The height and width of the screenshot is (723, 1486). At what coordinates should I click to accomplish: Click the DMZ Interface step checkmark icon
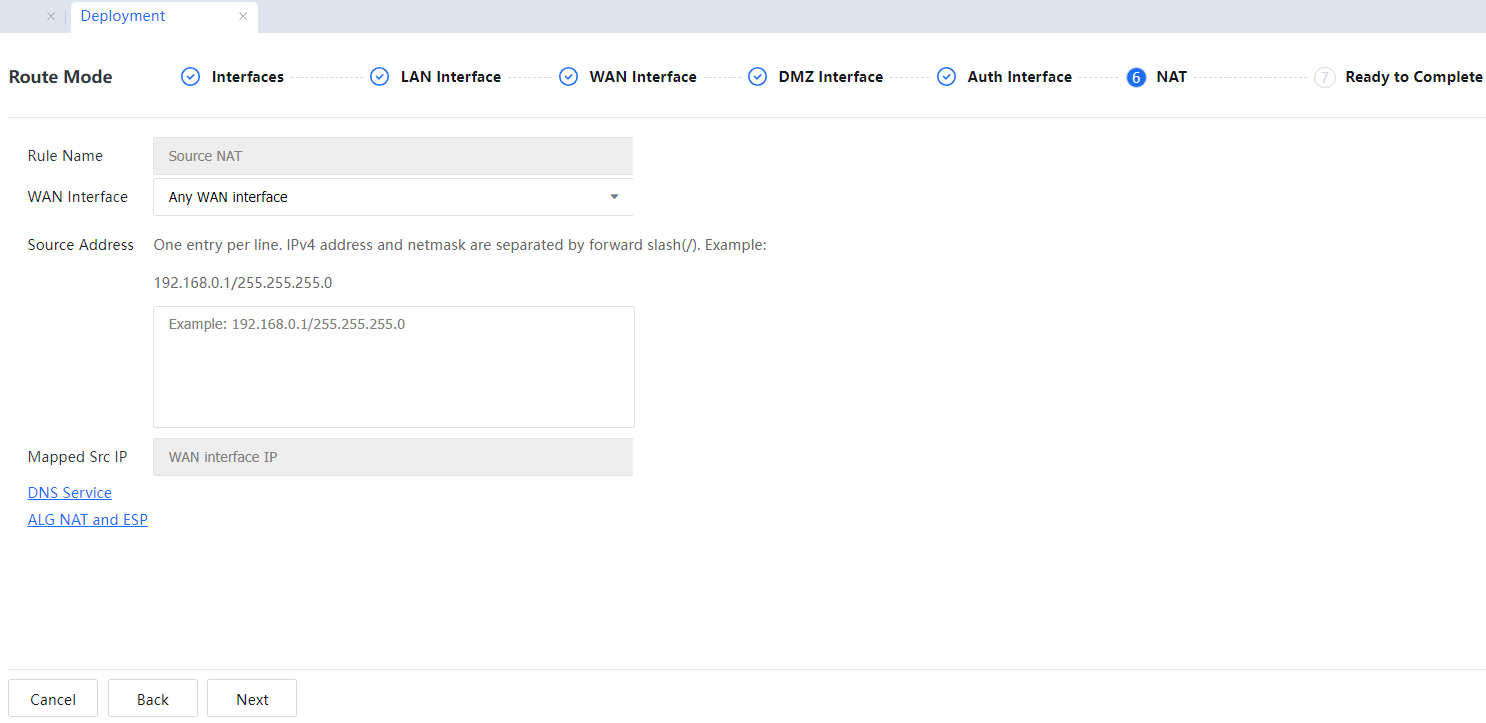(x=757, y=77)
